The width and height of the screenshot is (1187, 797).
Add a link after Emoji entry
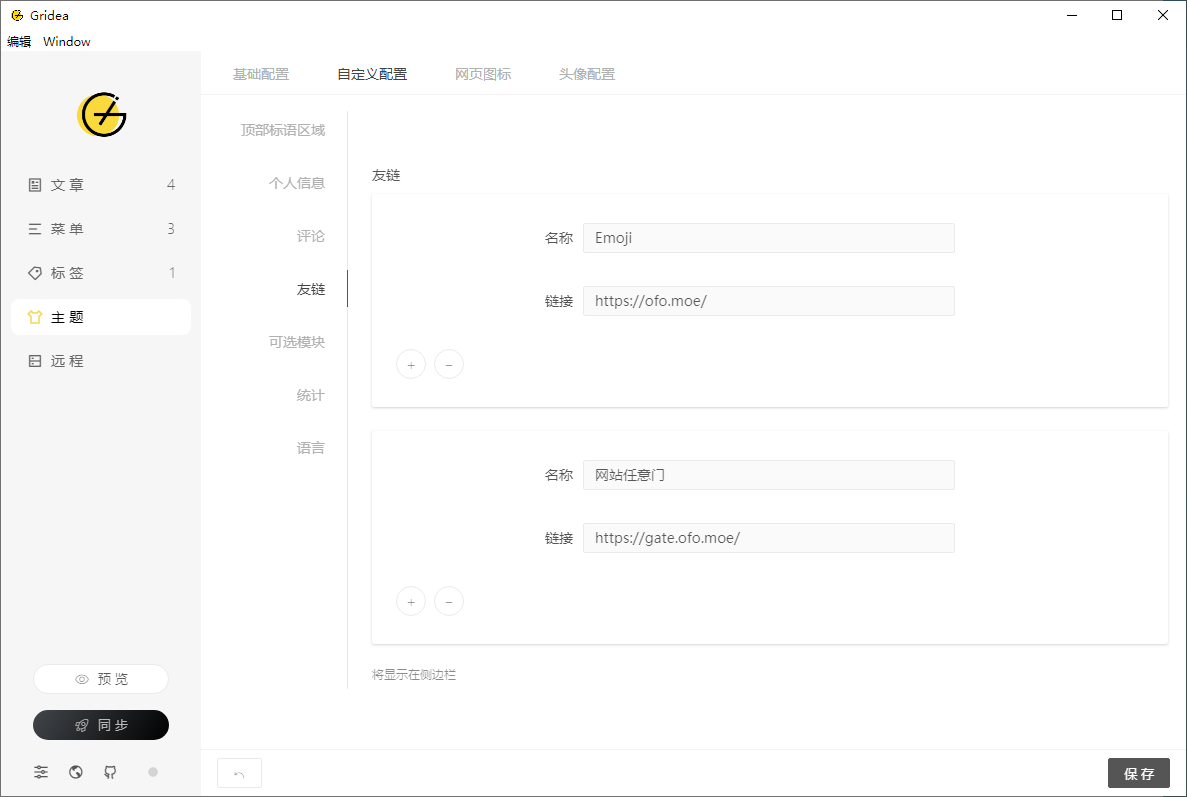(x=411, y=365)
